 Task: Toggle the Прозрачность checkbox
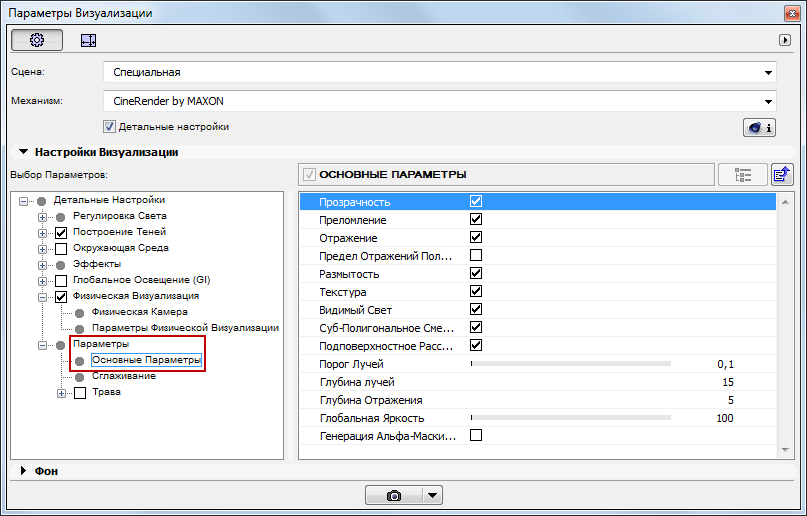click(476, 201)
